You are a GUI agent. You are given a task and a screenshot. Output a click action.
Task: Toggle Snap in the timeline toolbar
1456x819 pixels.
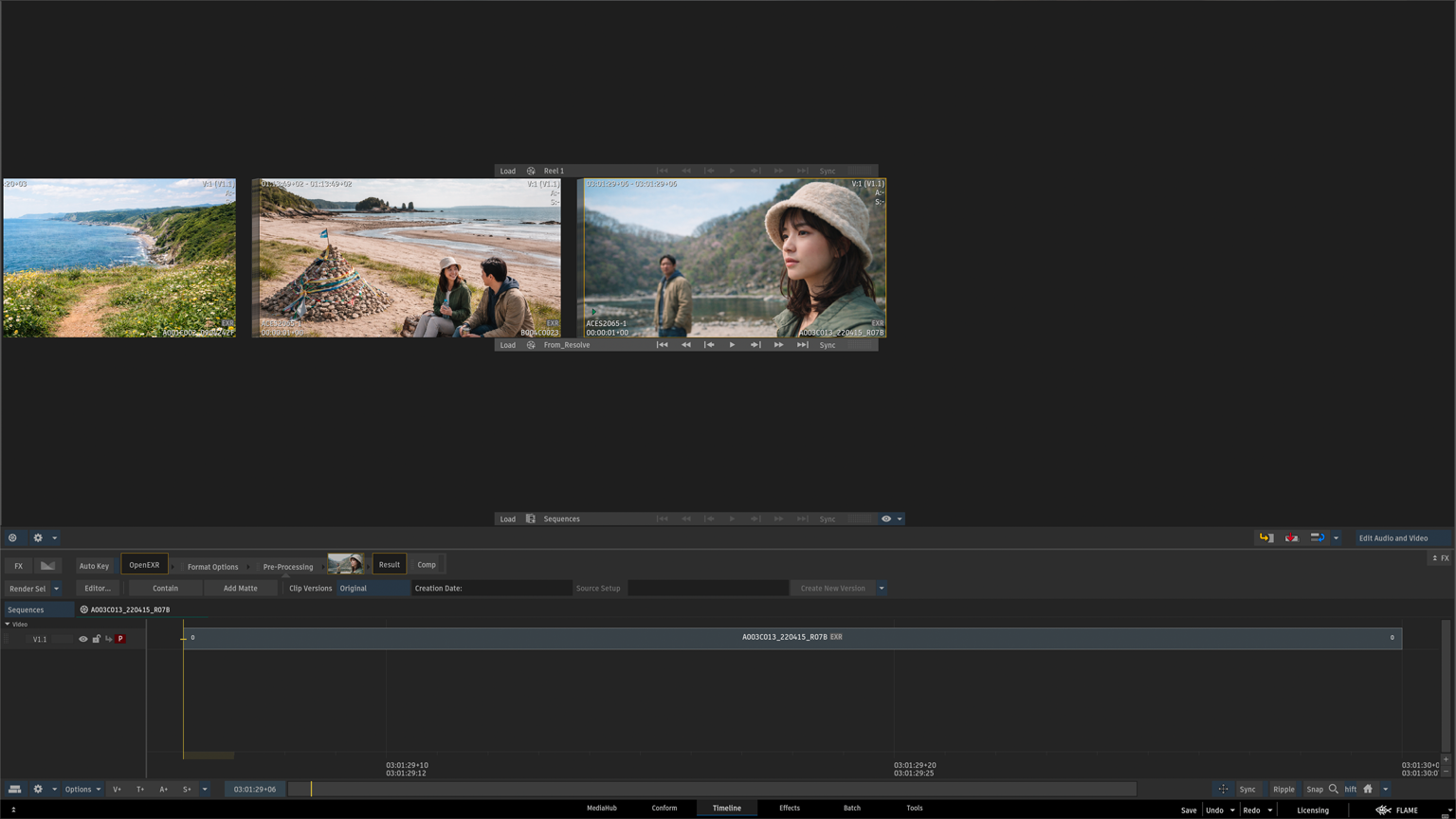coord(1314,789)
